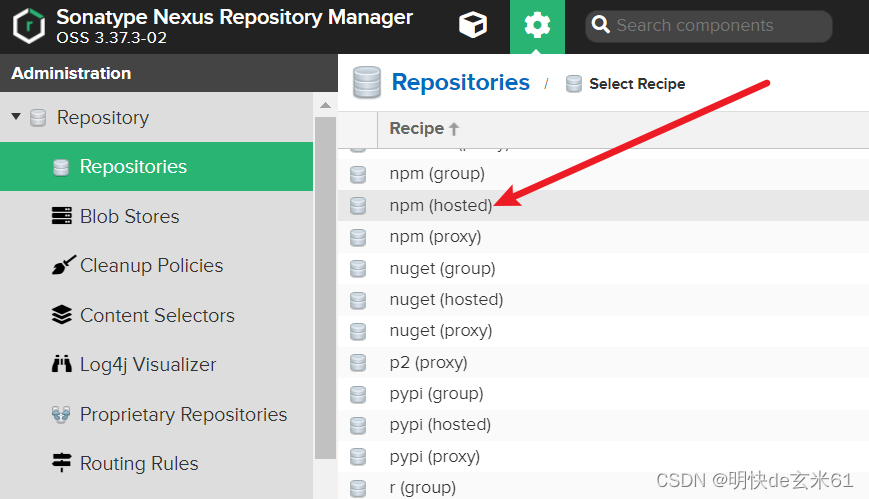Screen dimensions: 869x499
Task: Open the Administration gear icon
Action: pos(537,26)
